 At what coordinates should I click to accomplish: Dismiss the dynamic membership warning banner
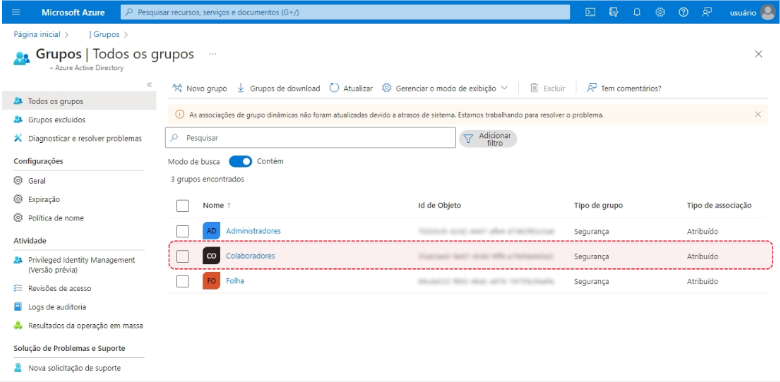[x=758, y=114]
